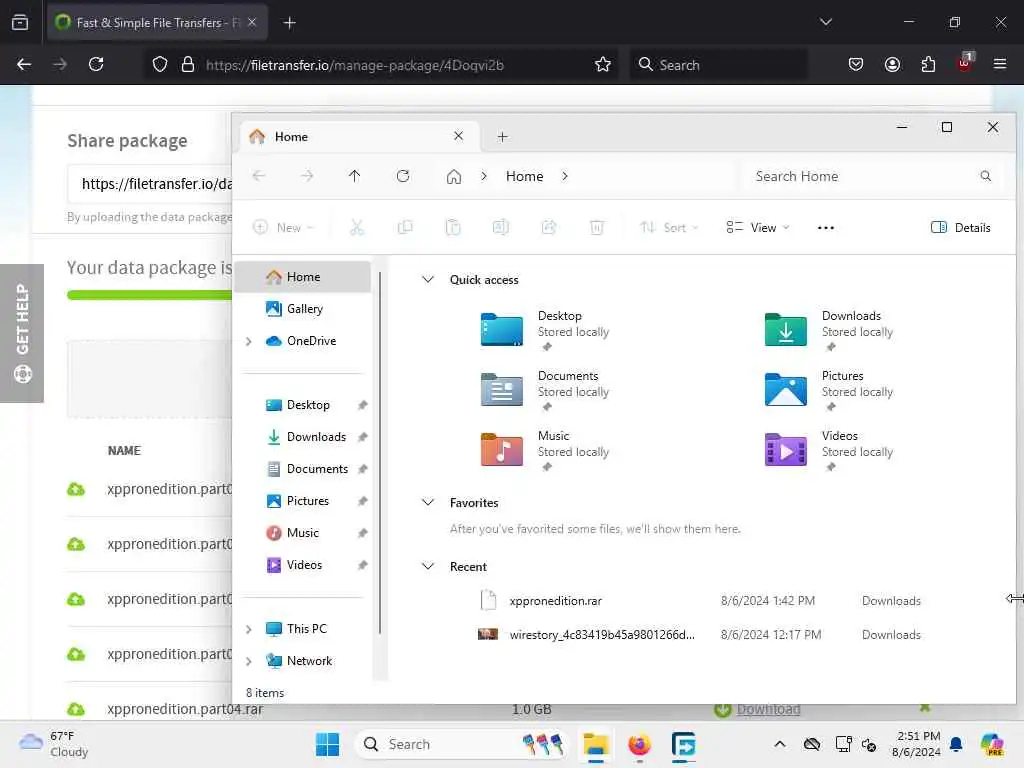Add new Explorer tab with plus
The width and height of the screenshot is (1024, 768).
[x=502, y=136]
